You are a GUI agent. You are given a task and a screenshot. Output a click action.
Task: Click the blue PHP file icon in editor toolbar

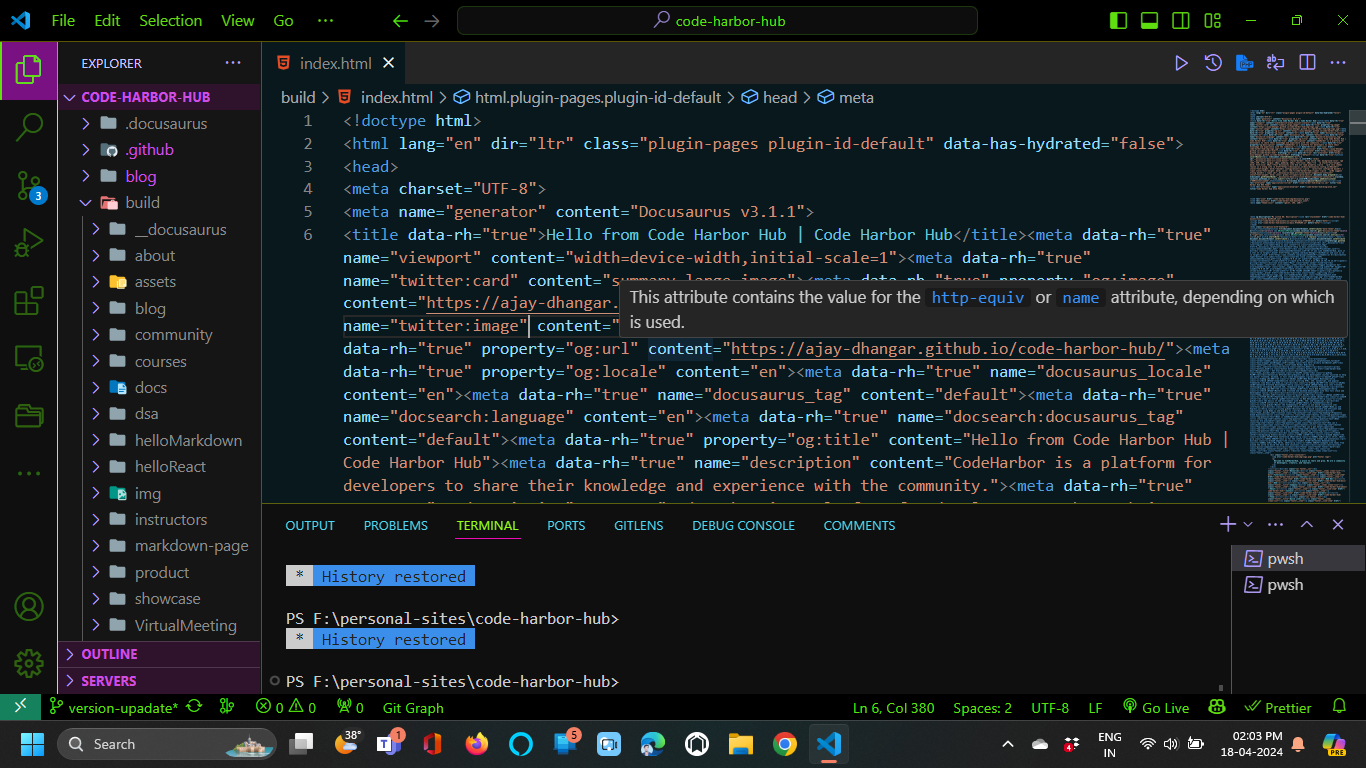click(x=1244, y=63)
